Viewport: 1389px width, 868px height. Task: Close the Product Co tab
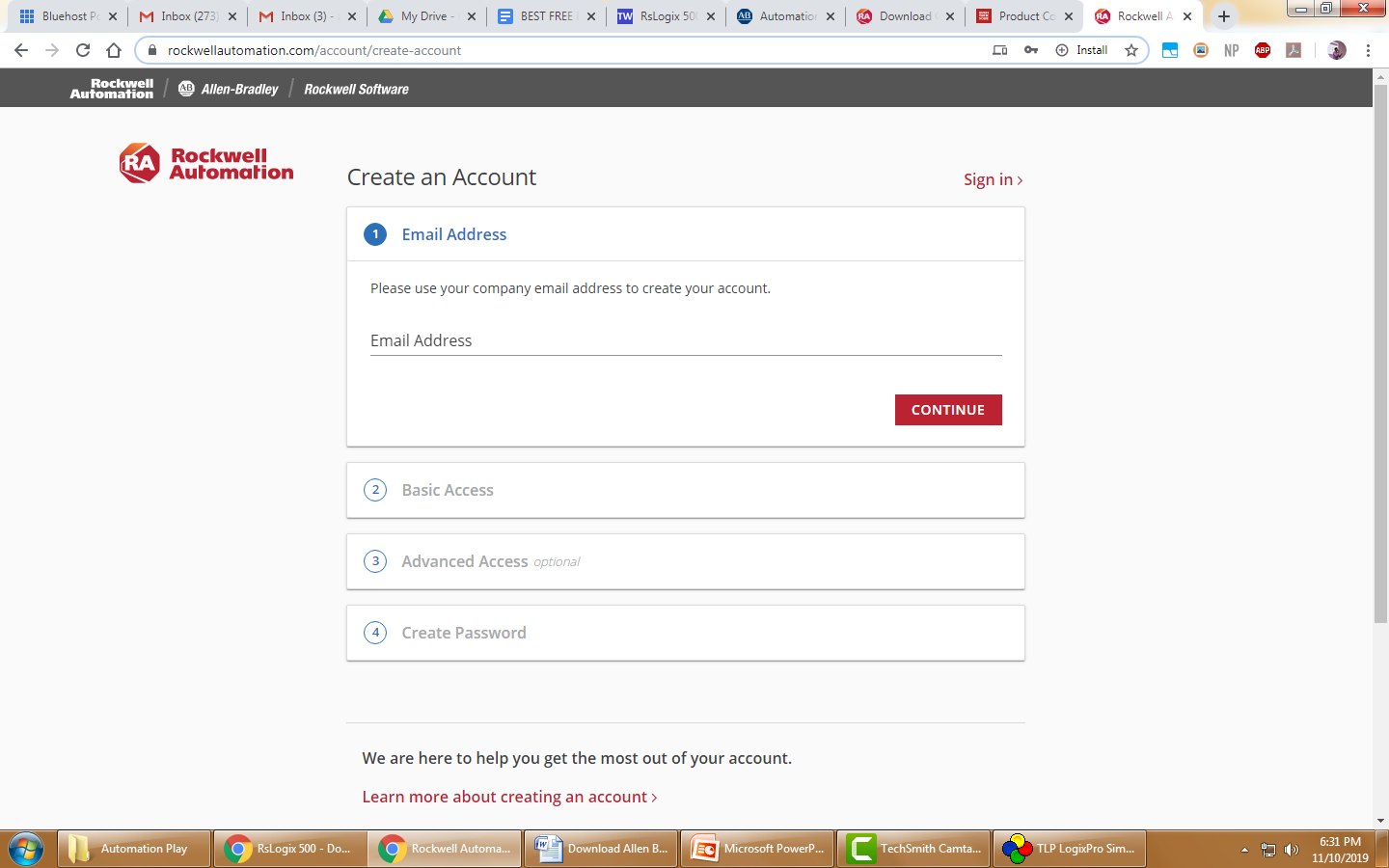point(1069,16)
